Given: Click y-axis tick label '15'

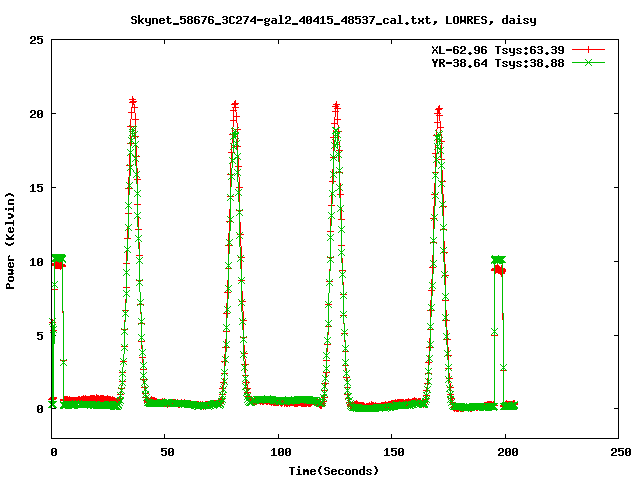Looking at the screenshot, I should point(36,188).
